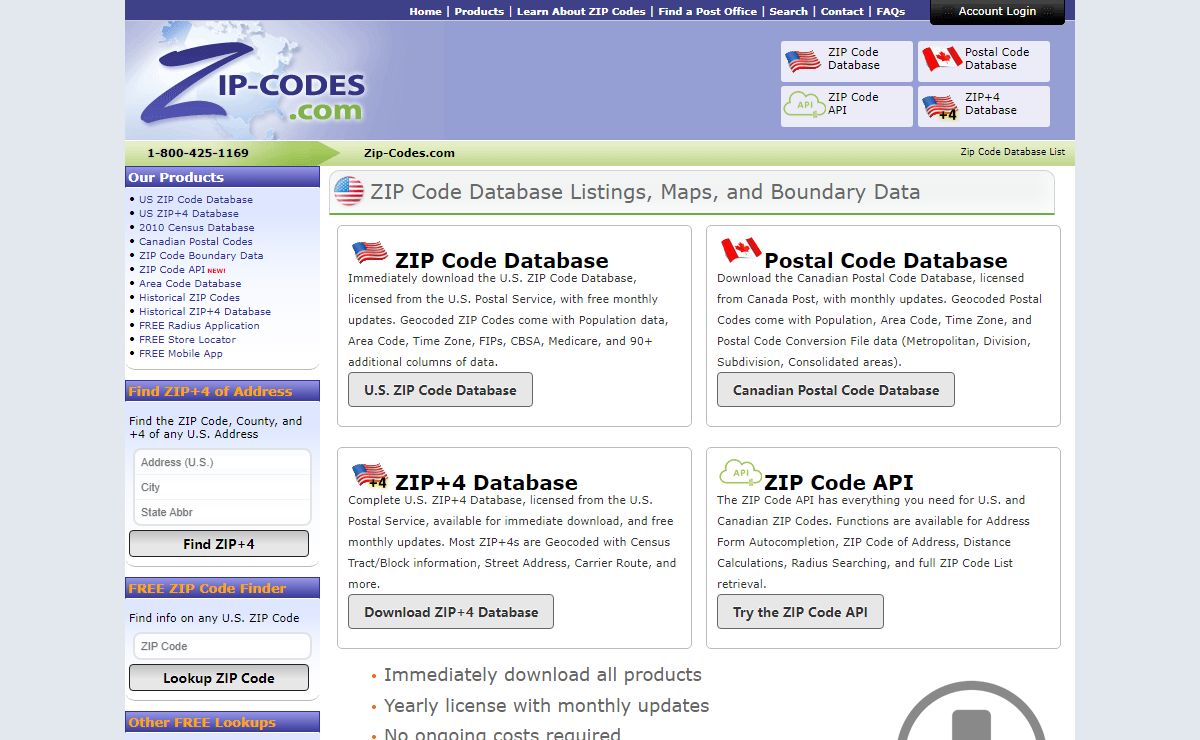Image resolution: width=1200 pixels, height=740 pixels.
Task: Open ZIP Code API sidebar link
Action: point(172,269)
